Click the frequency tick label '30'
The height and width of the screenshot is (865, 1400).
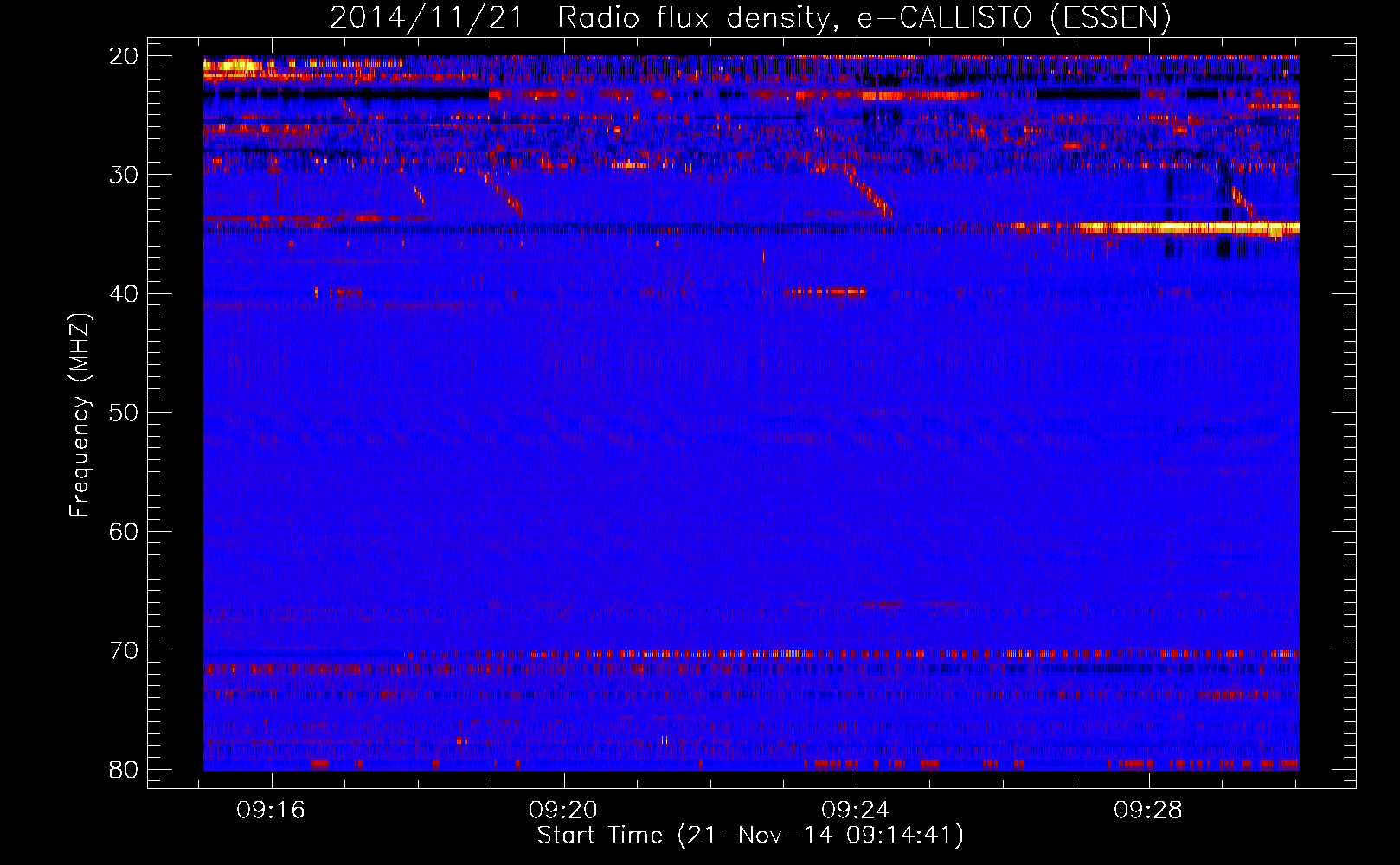pos(124,175)
